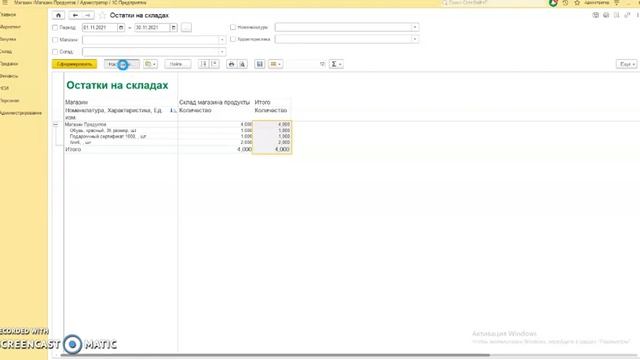Collapse the Магазин Продуктов group
640x360 pixels.
(x=56, y=124)
